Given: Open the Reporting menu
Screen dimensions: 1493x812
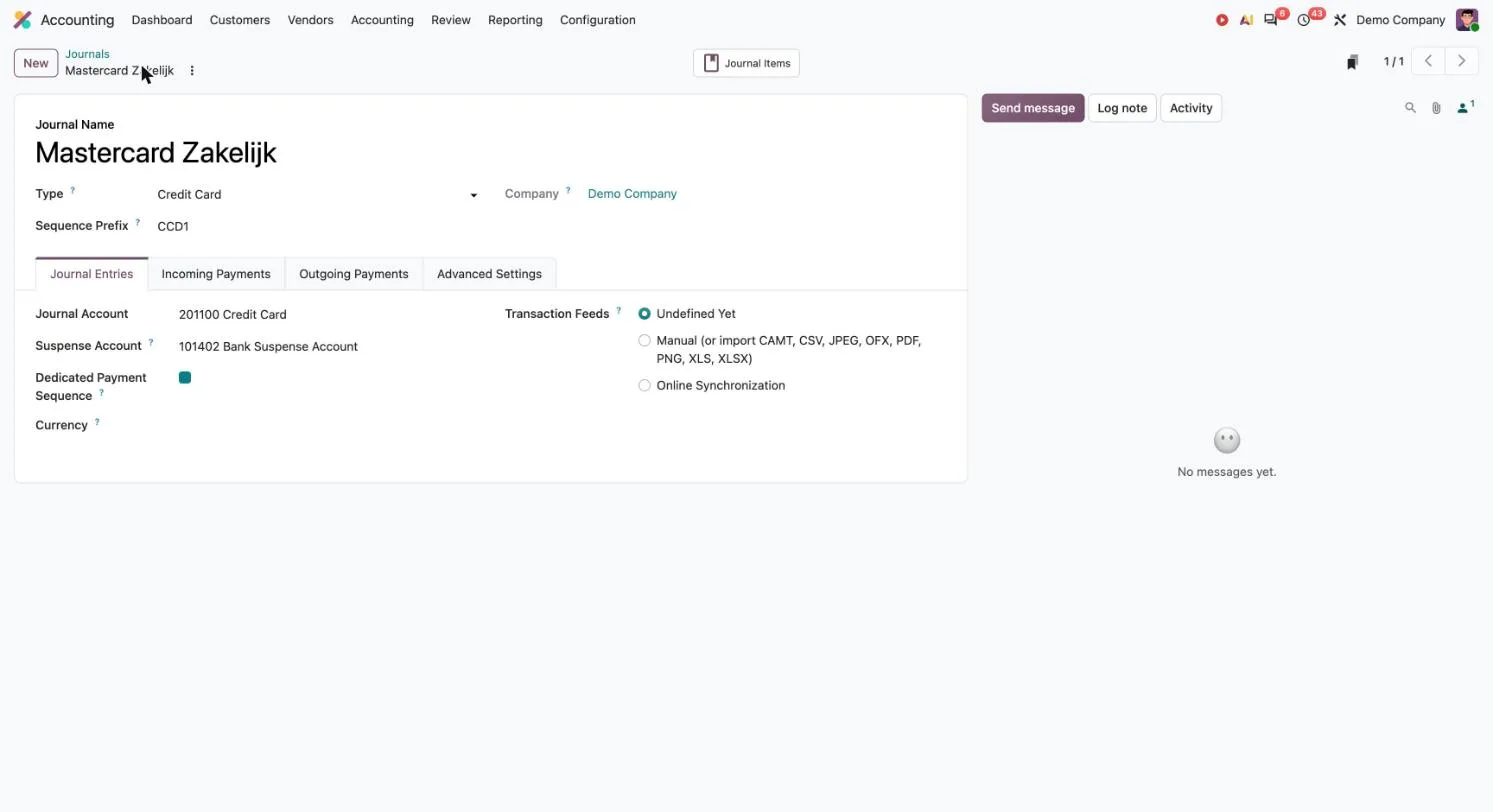Looking at the screenshot, I should pyautogui.click(x=515, y=20).
